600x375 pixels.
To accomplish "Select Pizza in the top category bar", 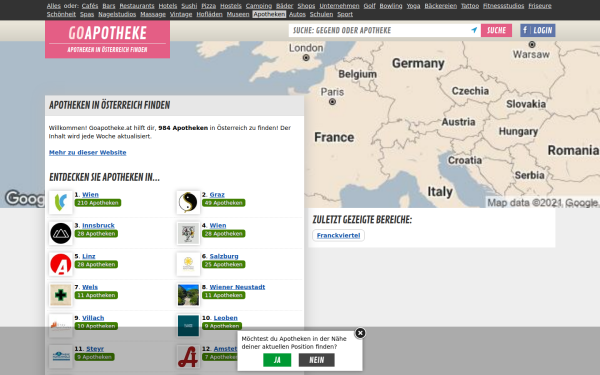I will [209, 6].
